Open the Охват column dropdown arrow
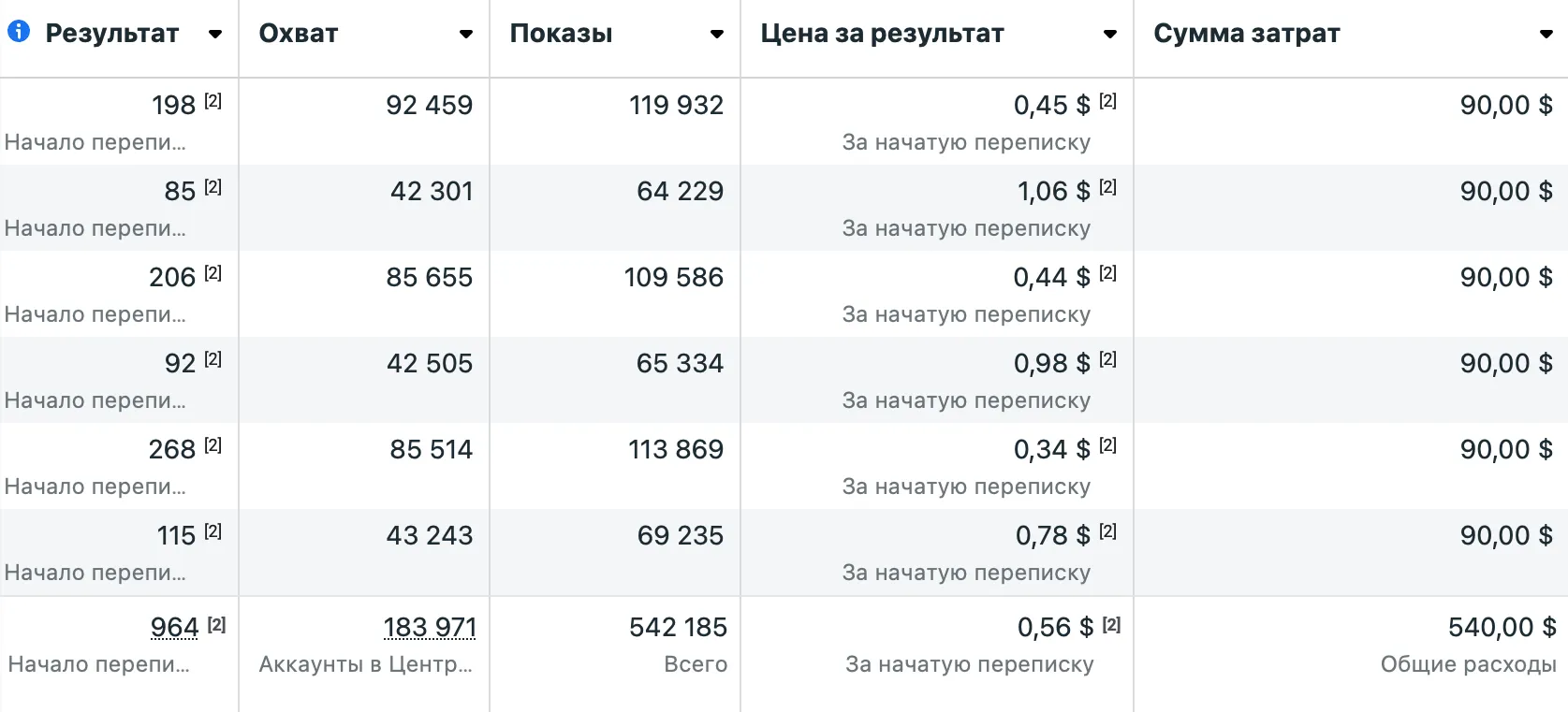The width and height of the screenshot is (1568, 712). tap(465, 36)
